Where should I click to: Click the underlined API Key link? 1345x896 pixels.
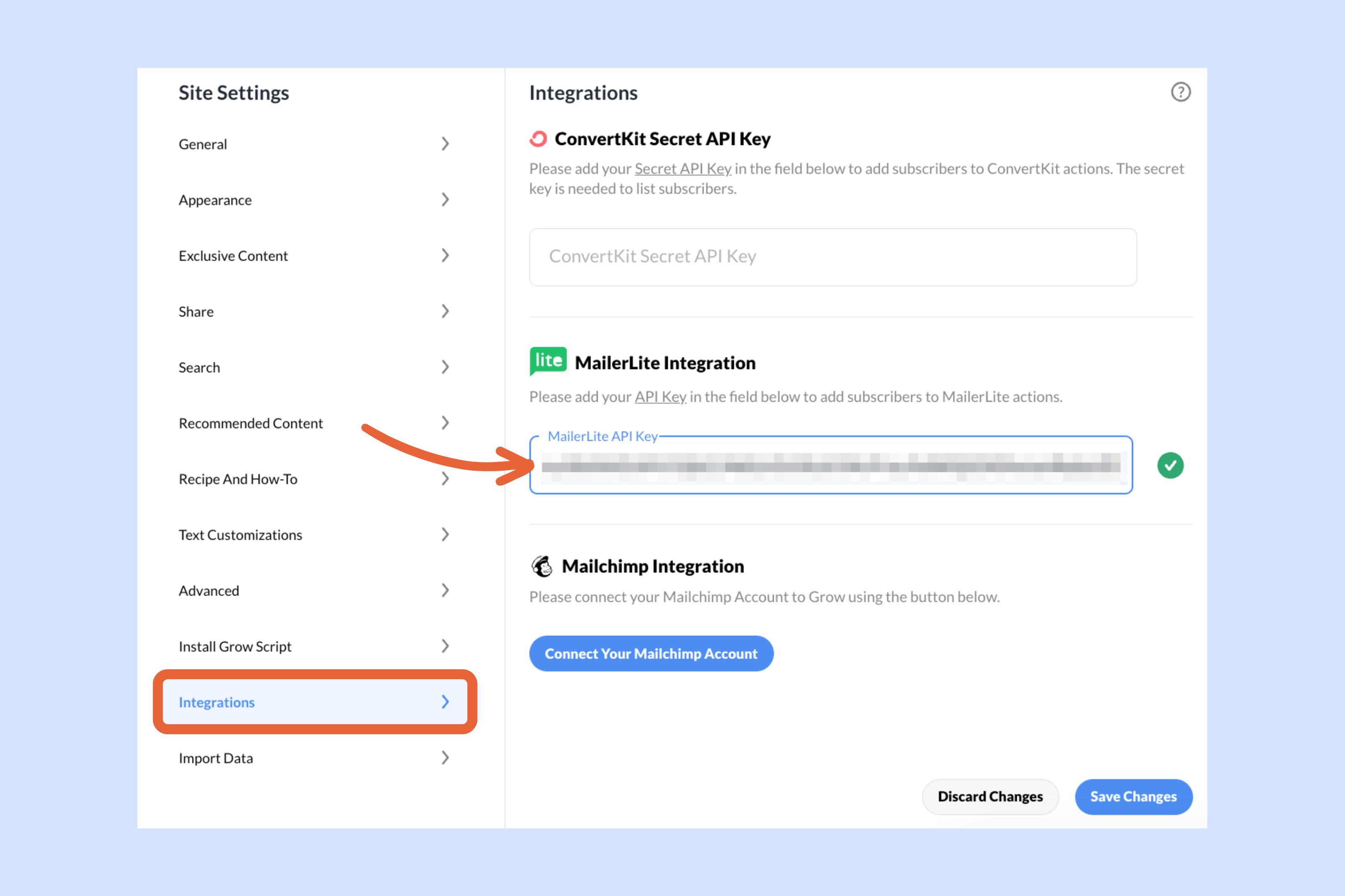pyautogui.click(x=660, y=397)
